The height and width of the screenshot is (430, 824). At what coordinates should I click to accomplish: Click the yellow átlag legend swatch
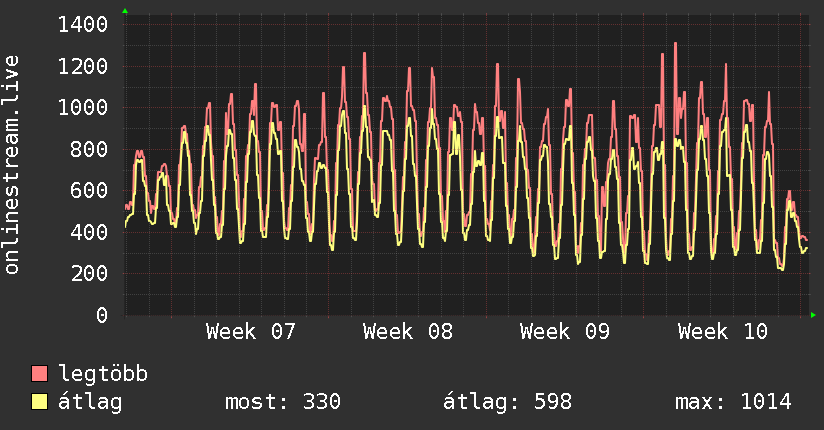click(x=39, y=402)
